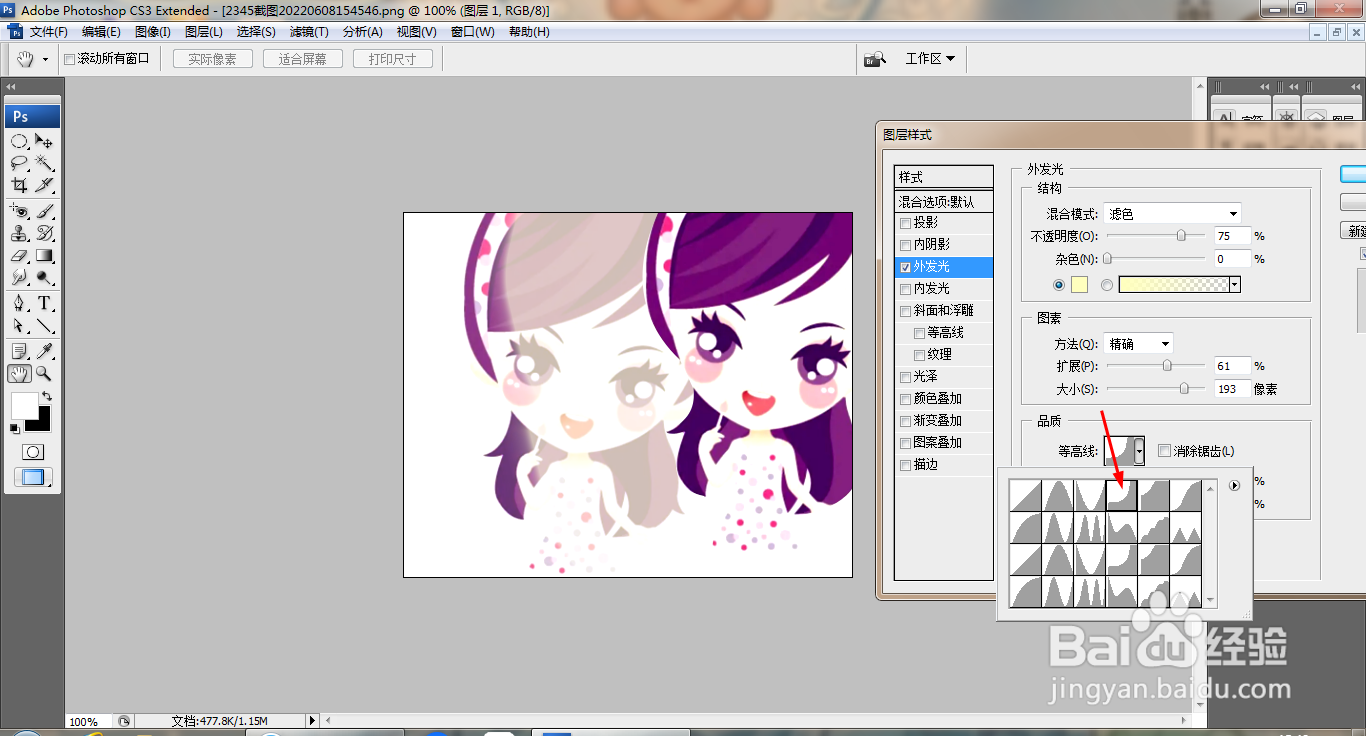Open contour picker flyout menu arrow
This screenshot has height=736, width=1366.
pos(1234,486)
